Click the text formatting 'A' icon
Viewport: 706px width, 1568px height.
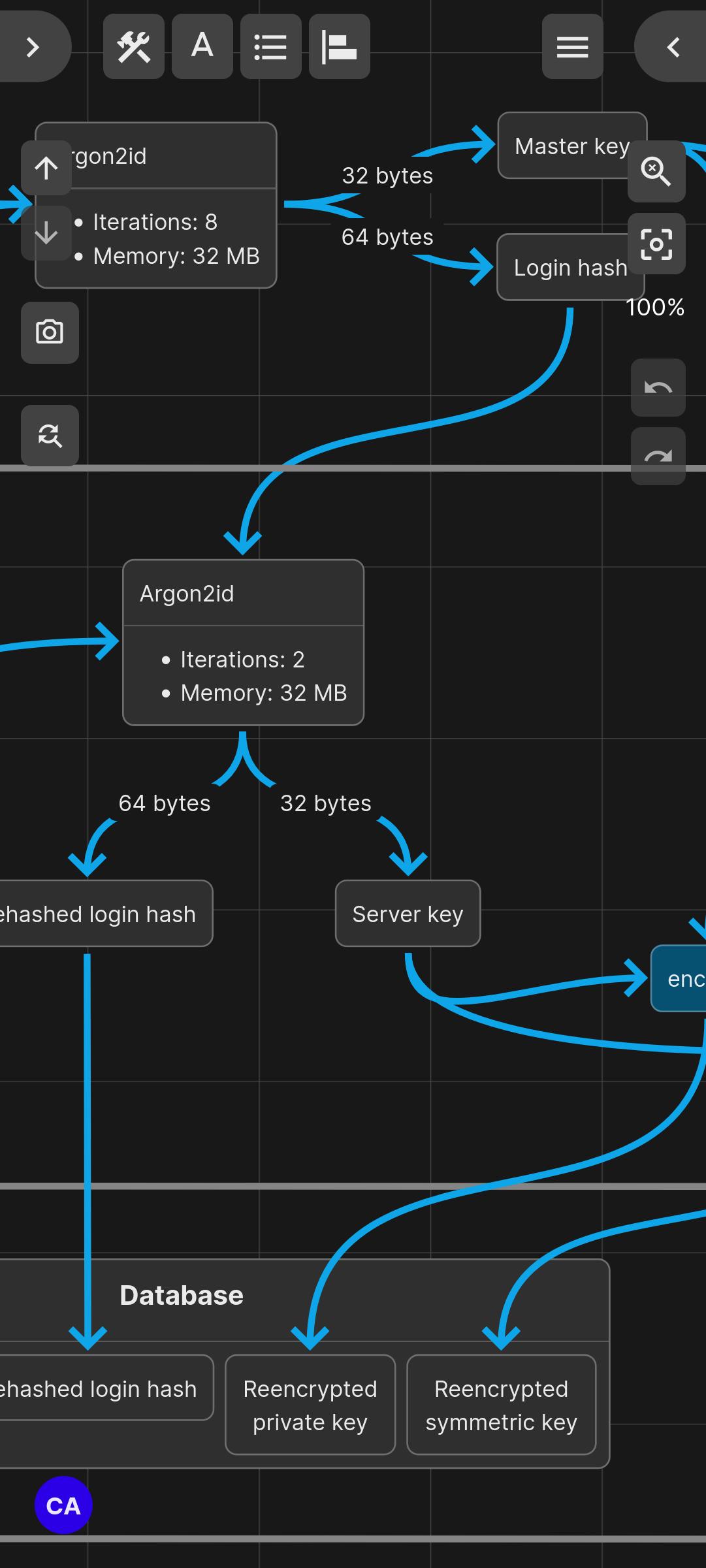202,48
